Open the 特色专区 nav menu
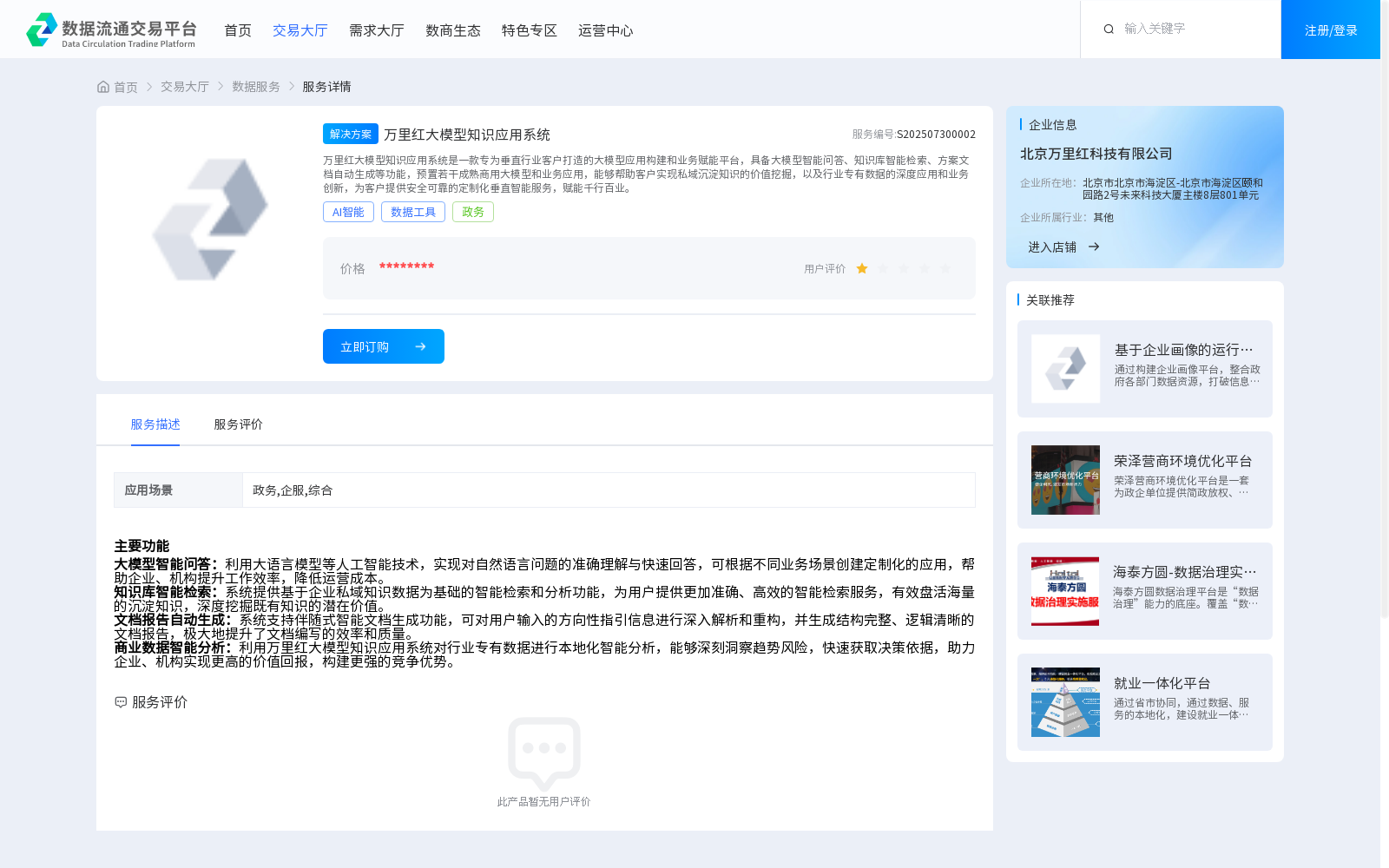This screenshot has width=1389, height=868. click(x=530, y=30)
